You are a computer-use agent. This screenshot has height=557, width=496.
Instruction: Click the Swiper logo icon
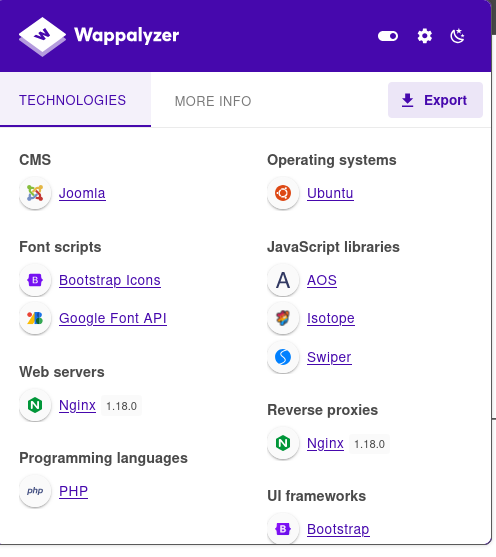(x=283, y=357)
